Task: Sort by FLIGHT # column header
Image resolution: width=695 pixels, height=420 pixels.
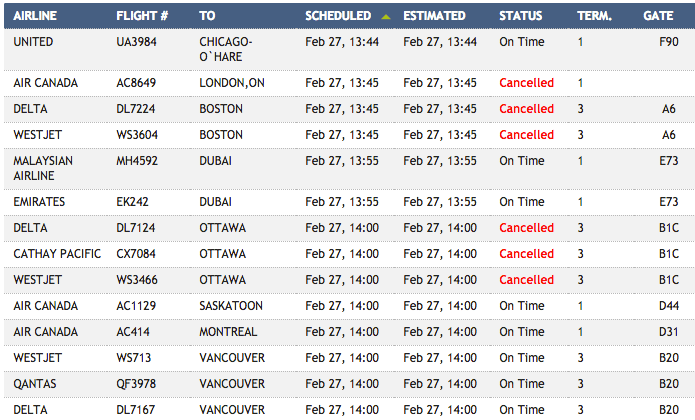Action: 142,16
